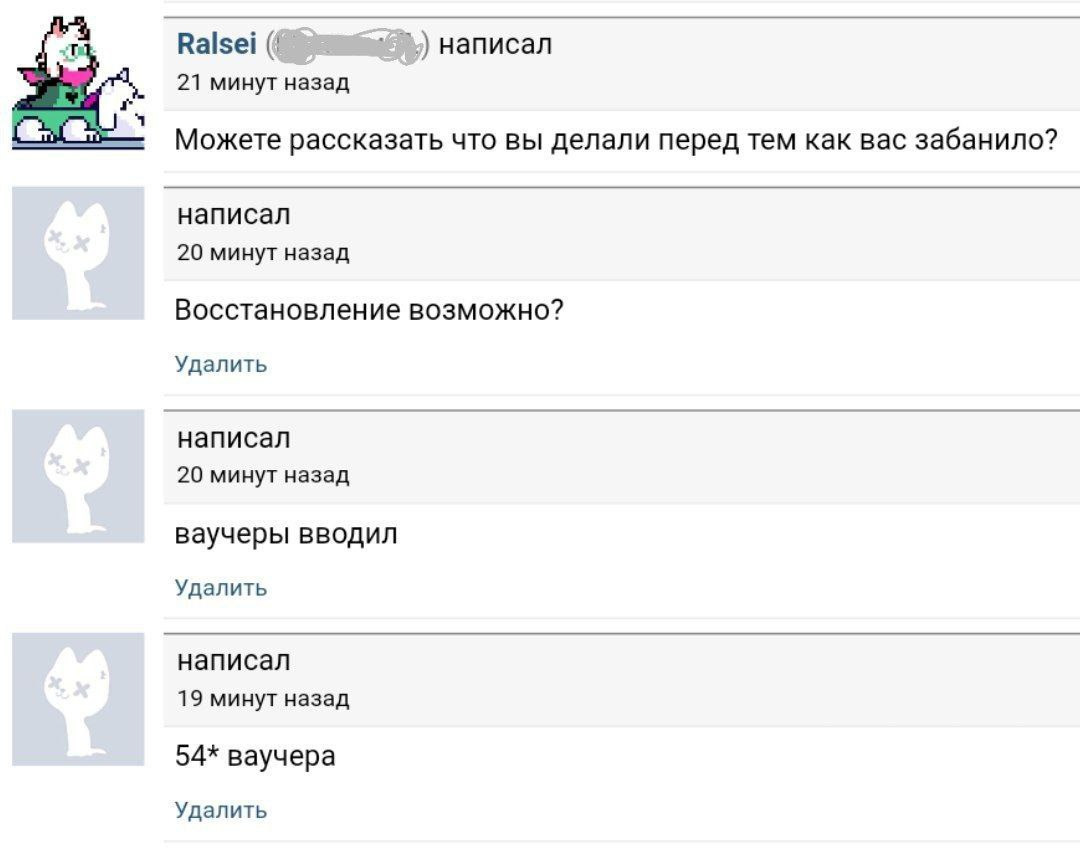
Task: Click the timestamp above "ваучеры вводил"
Action: coord(263,476)
